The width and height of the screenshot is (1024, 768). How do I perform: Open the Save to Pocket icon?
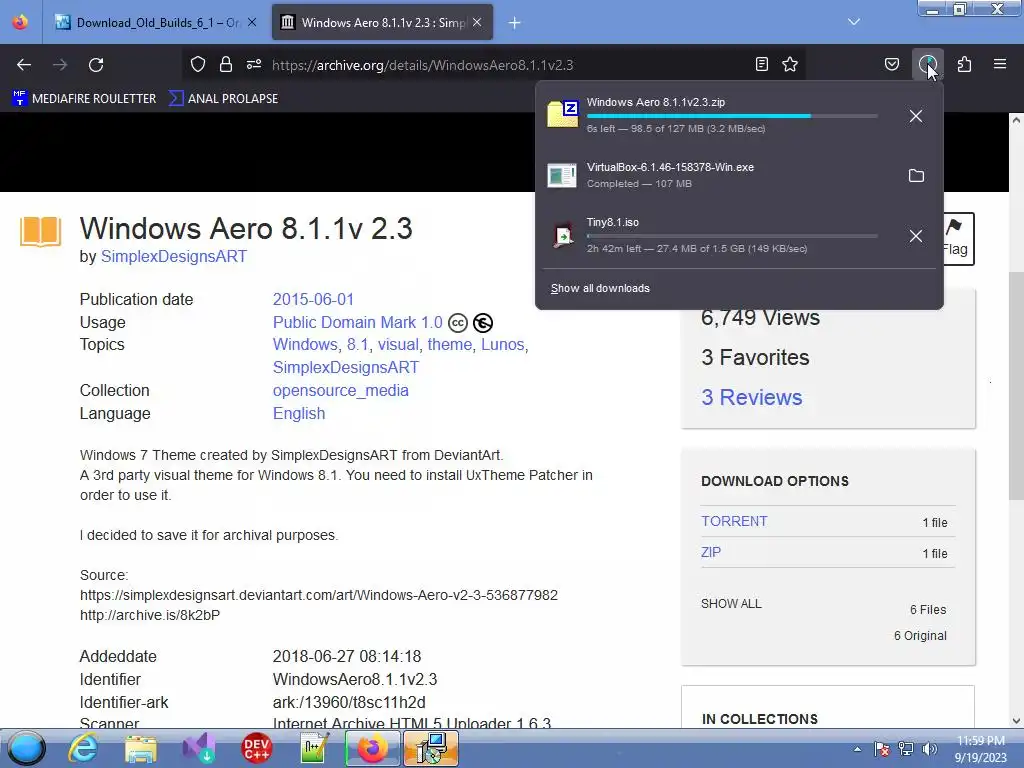point(891,65)
